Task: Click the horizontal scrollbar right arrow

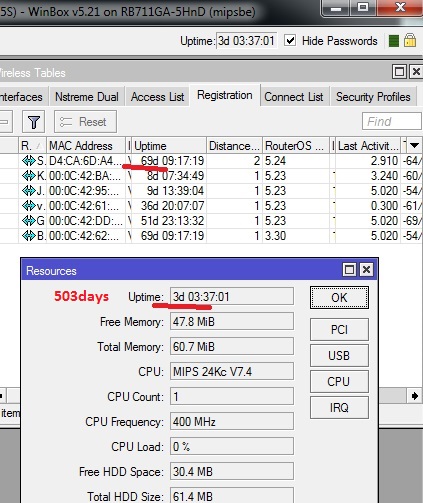Action: [x=415, y=396]
